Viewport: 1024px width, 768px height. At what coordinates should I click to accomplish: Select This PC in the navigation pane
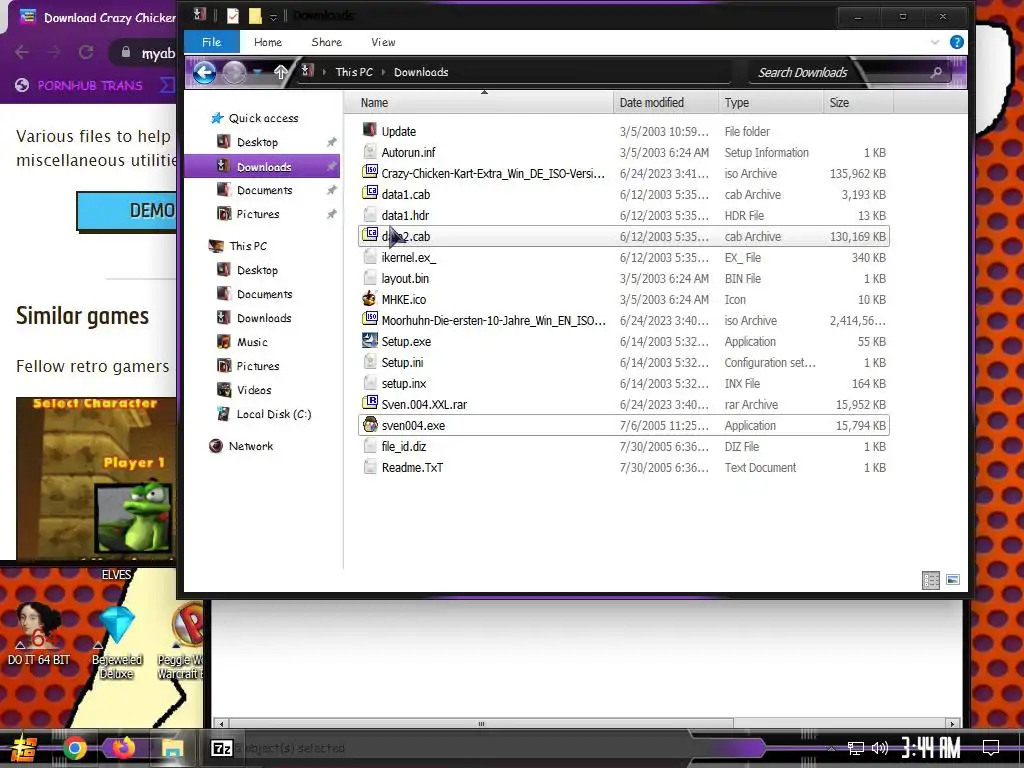(x=248, y=246)
